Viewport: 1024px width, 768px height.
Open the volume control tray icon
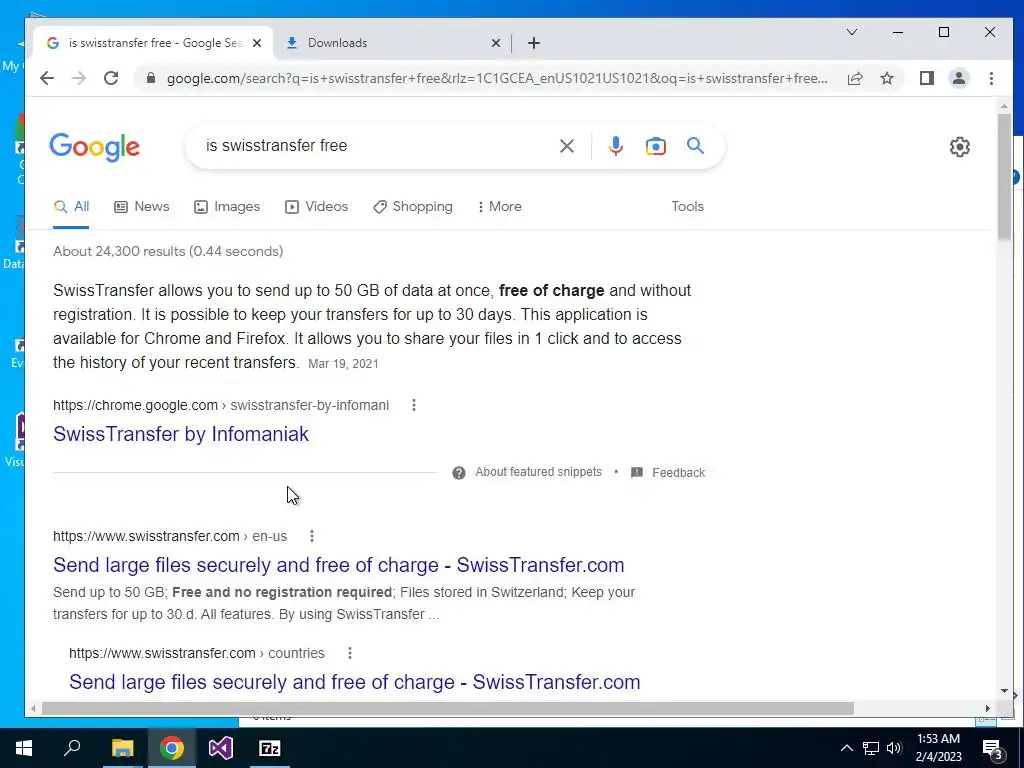894,748
